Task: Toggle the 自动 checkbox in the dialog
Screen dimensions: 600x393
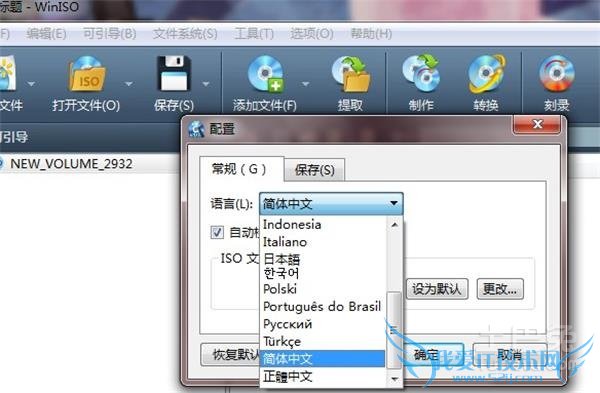Action: coord(217,232)
